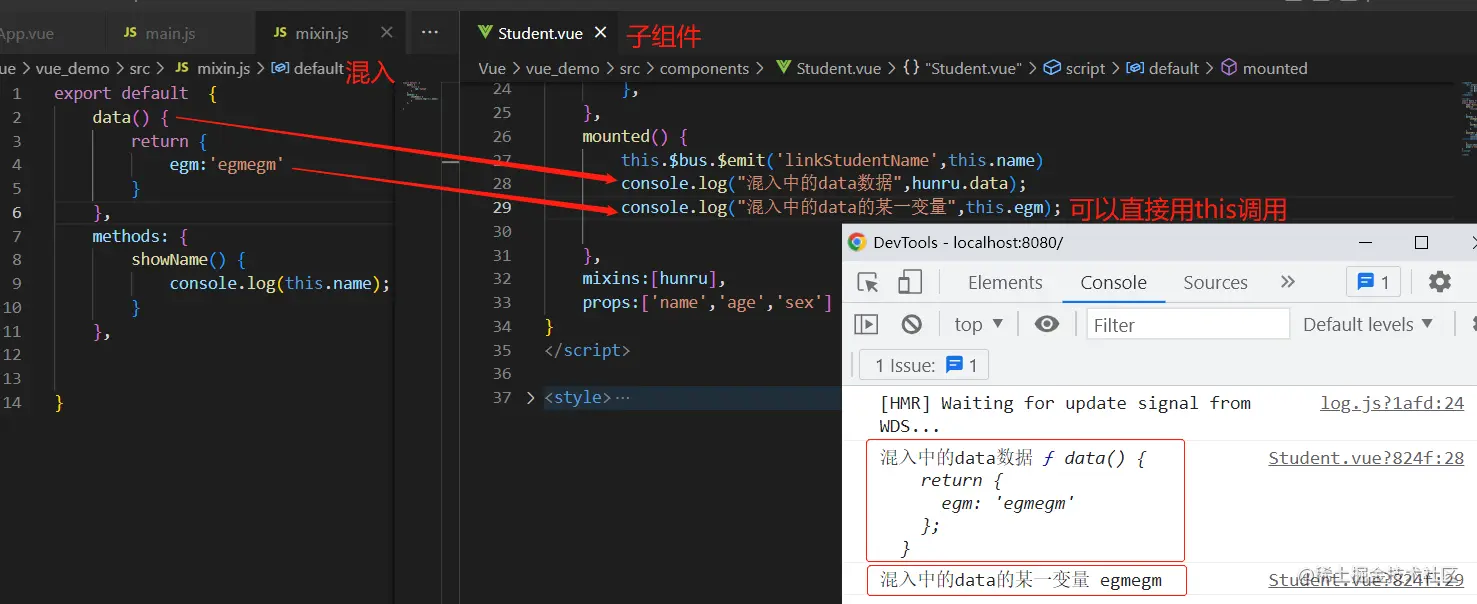This screenshot has width=1477, height=604.
Task: Open the log.js?1afd:24 source link
Action: point(1392,403)
